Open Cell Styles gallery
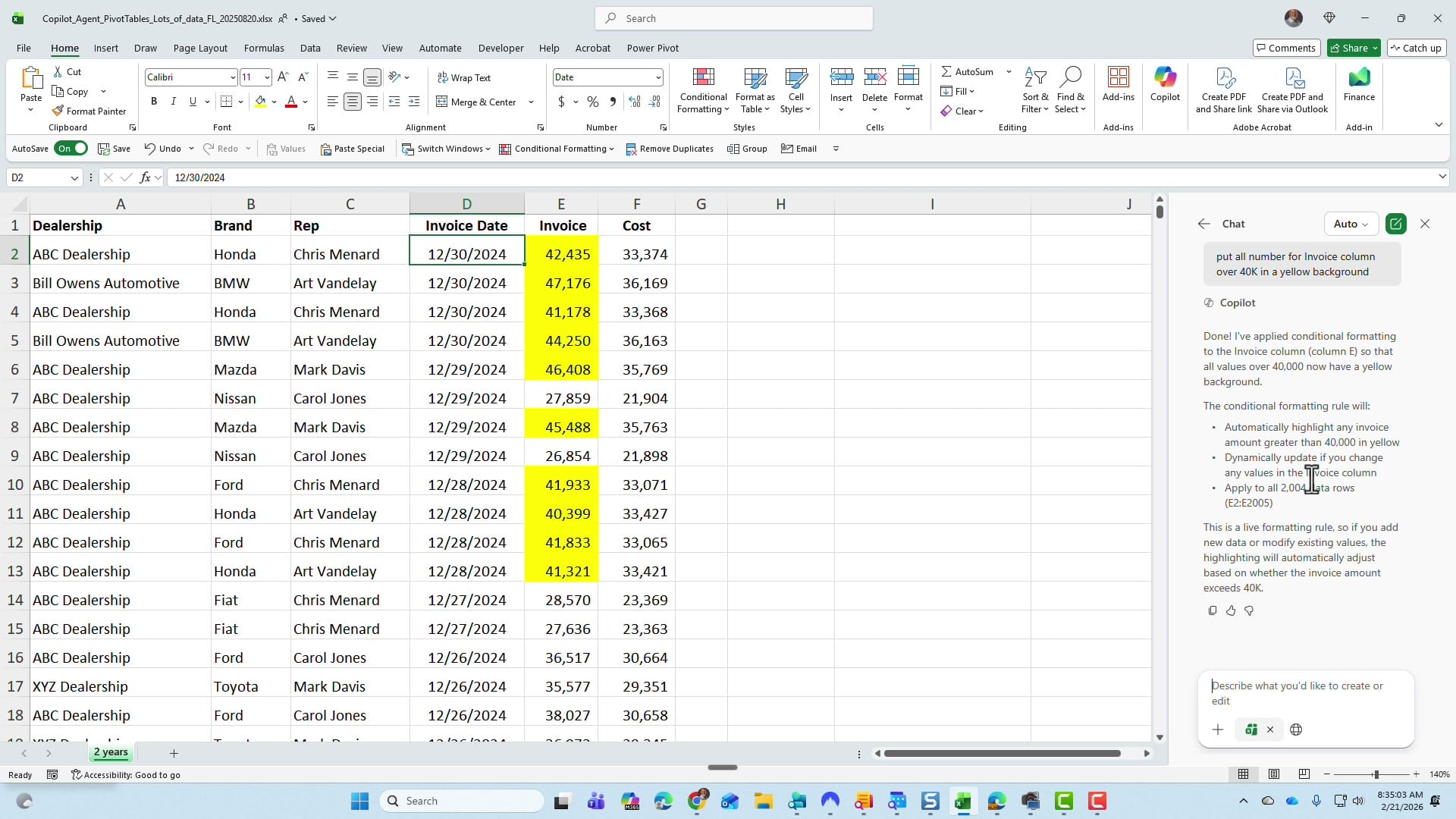This screenshot has width=1456, height=819. pyautogui.click(x=795, y=89)
